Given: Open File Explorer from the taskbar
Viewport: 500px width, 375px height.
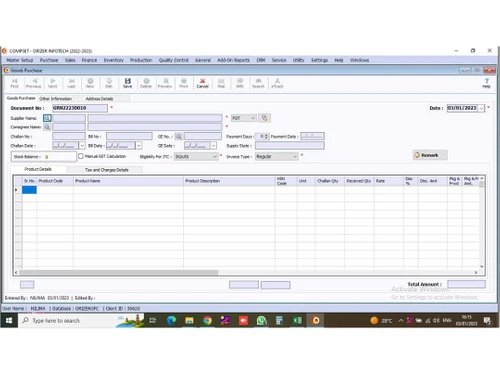Looking at the screenshot, I should 189,320.
